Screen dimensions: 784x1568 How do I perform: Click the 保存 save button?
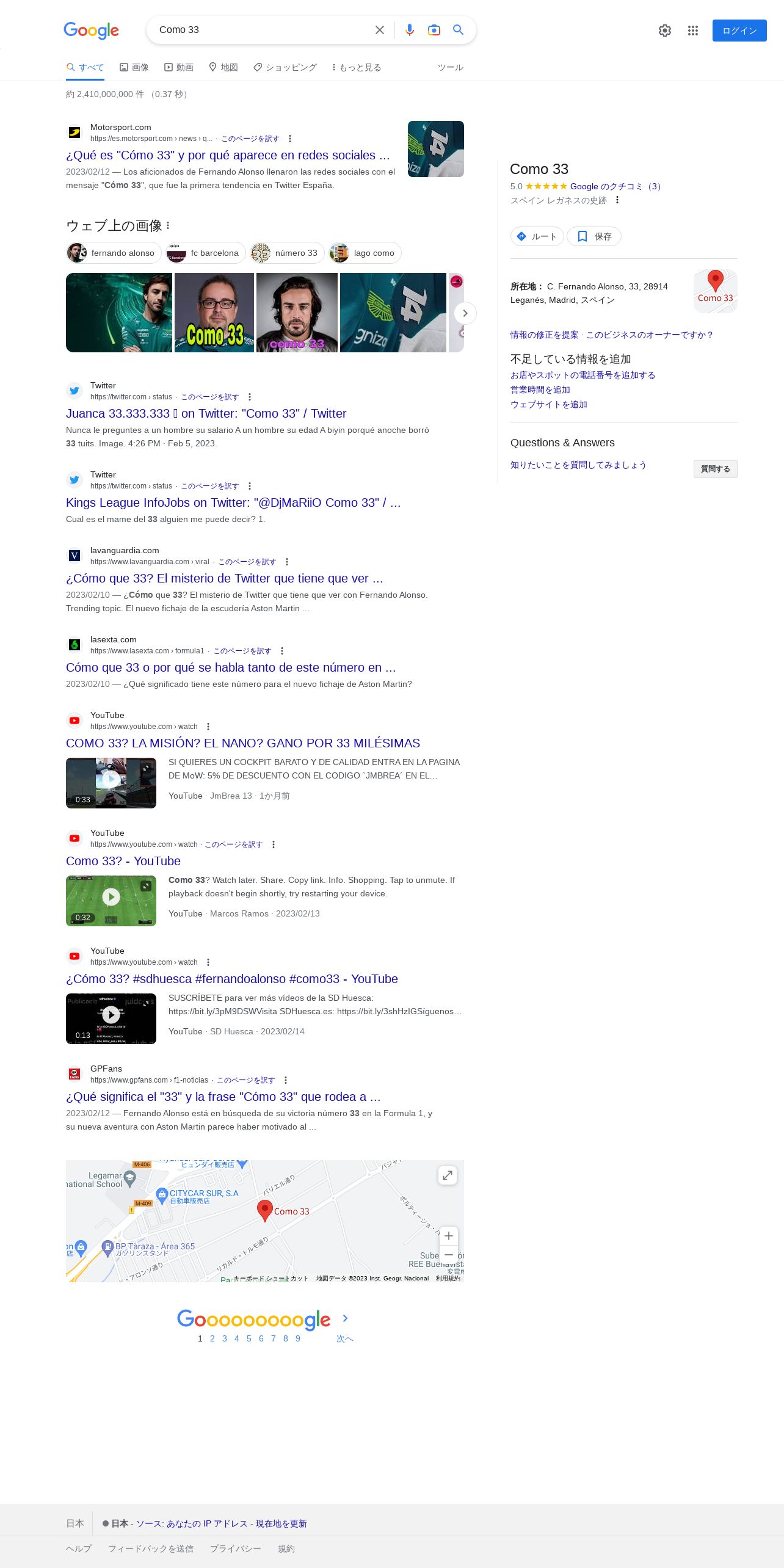click(x=594, y=236)
